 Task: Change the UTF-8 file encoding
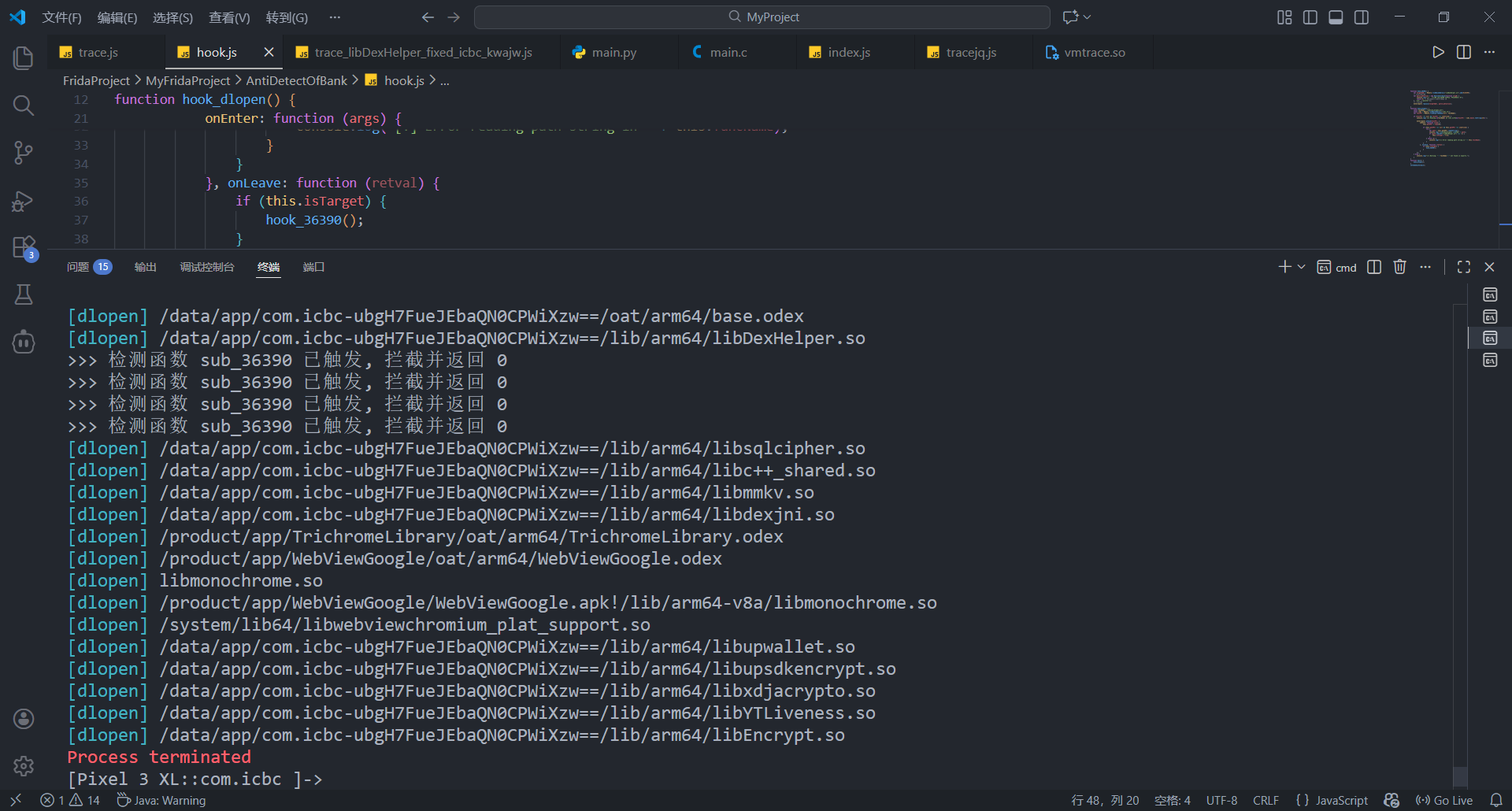coord(1221,800)
